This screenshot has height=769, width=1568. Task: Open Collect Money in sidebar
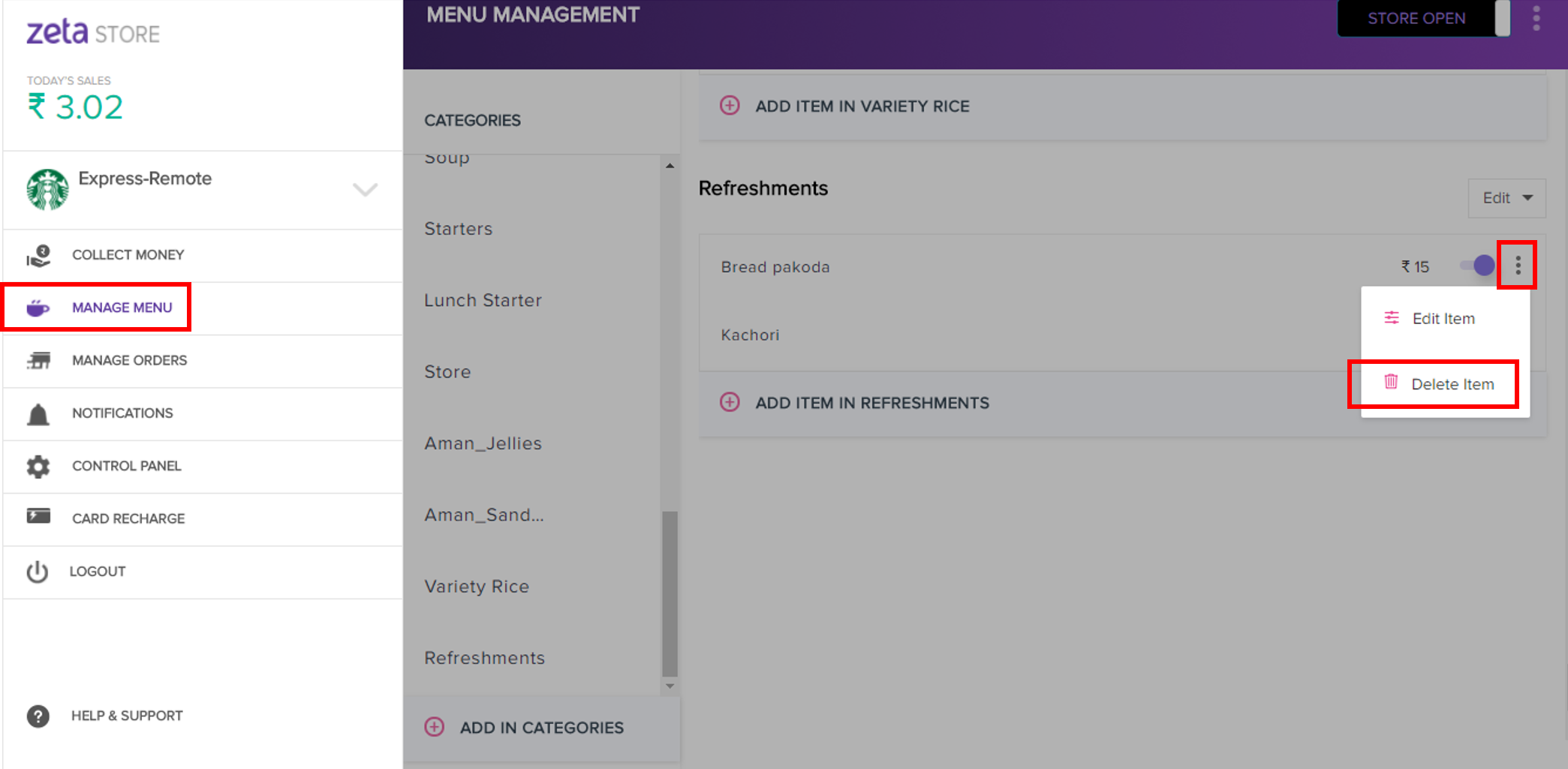(203, 255)
